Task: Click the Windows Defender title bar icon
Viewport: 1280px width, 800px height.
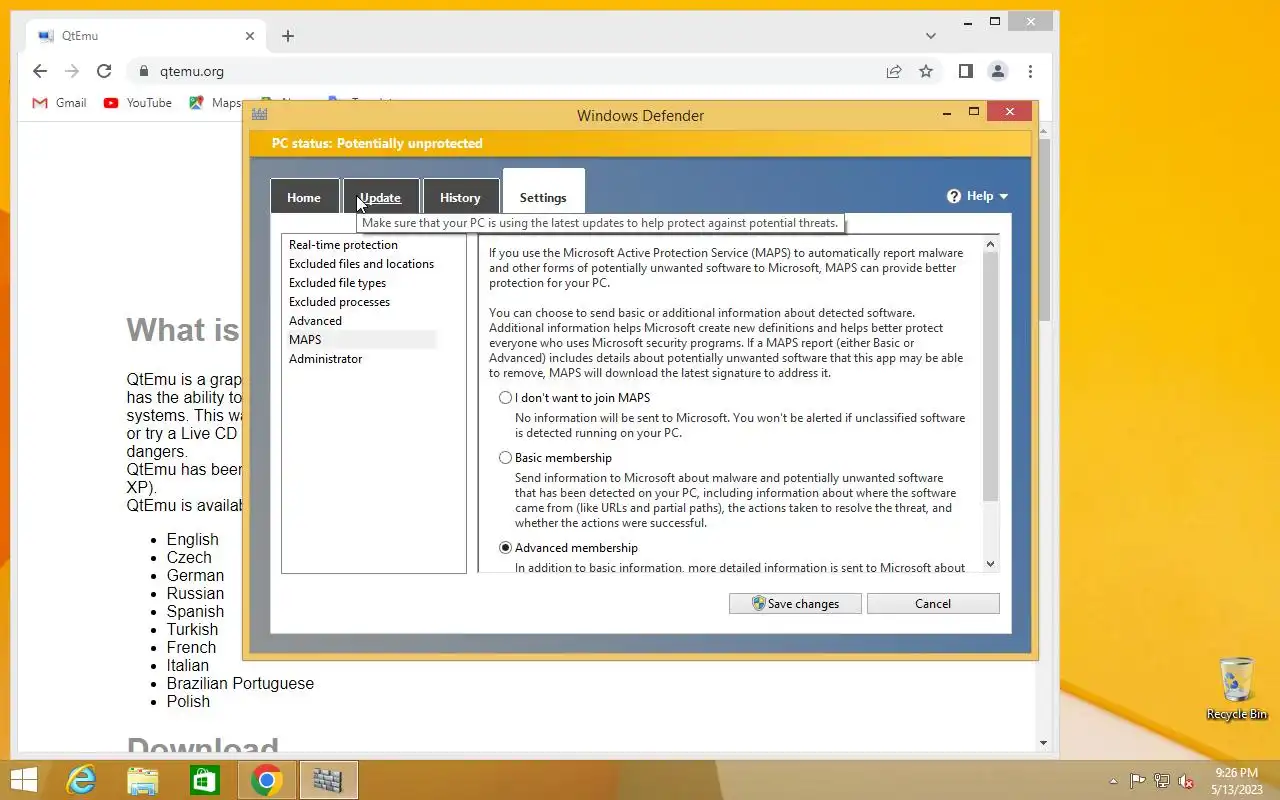Action: tap(260, 115)
